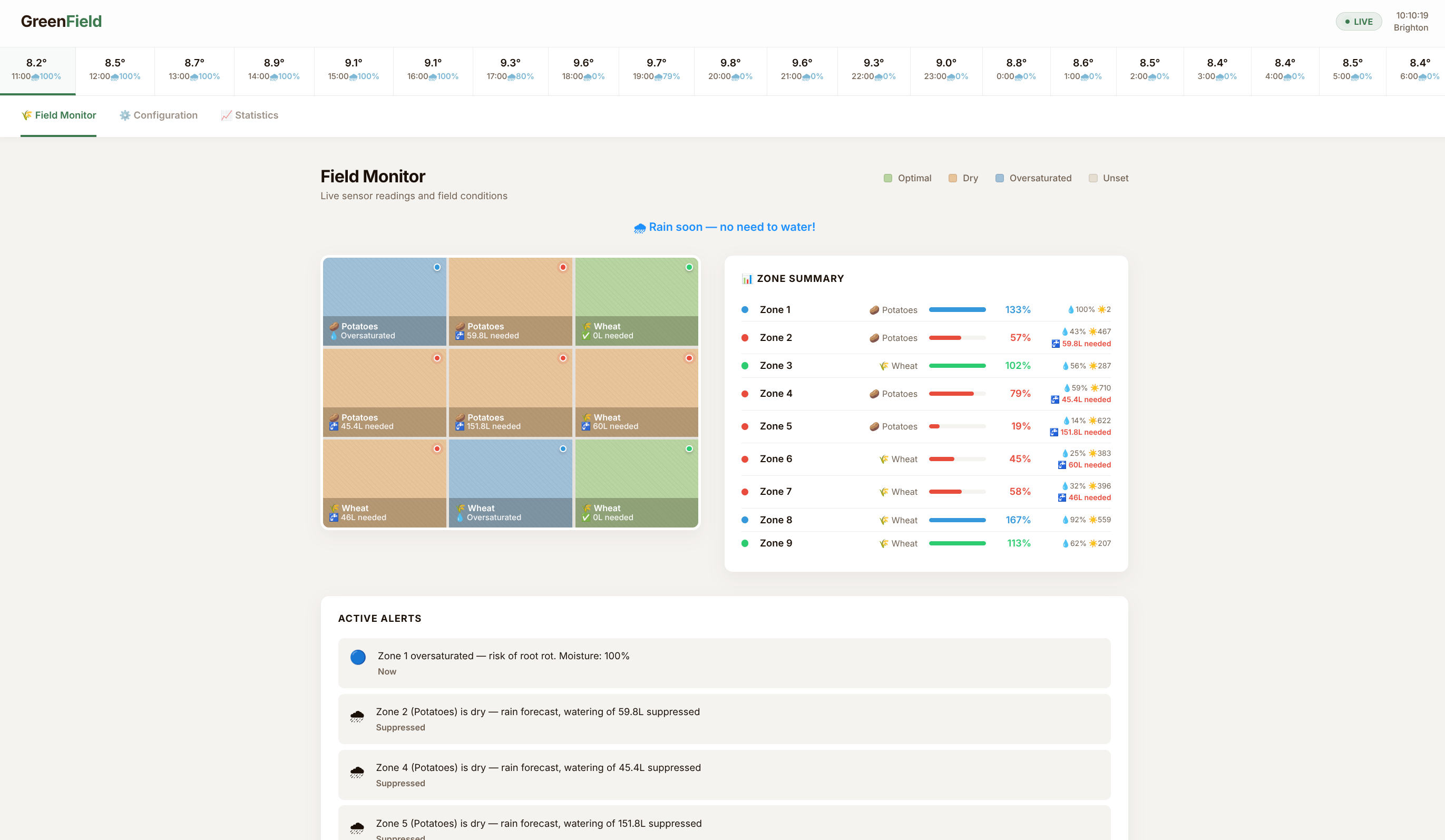
Task: Click the green sensor dot on Zone 3 field tile
Action: point(689,267)
